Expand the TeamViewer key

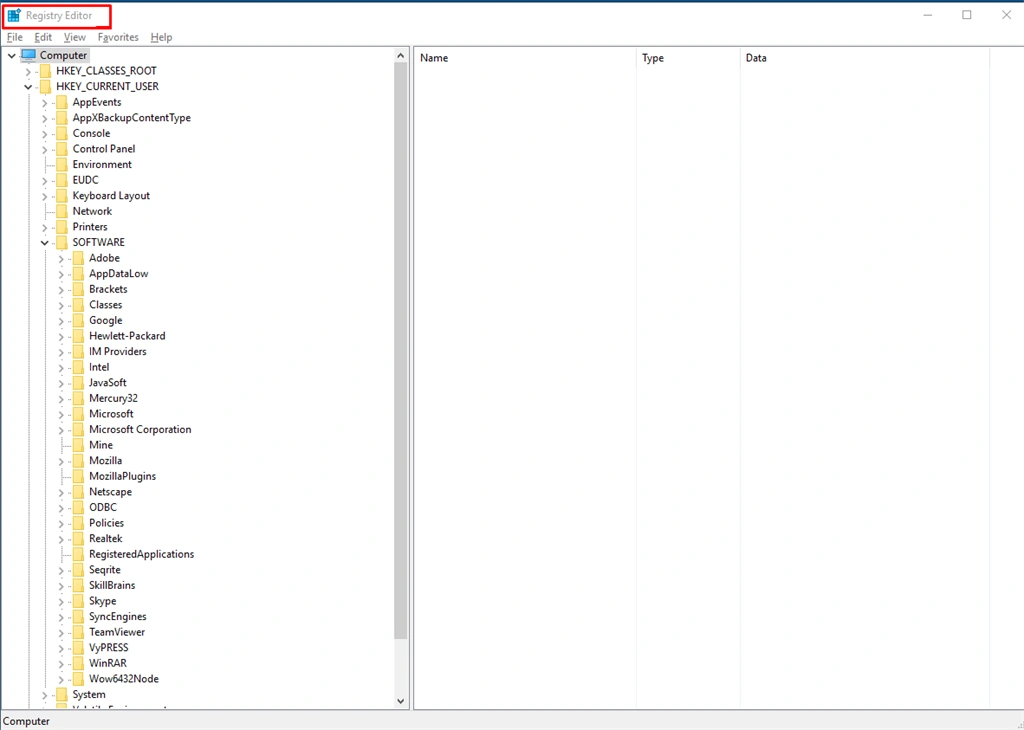tap(61, 633)
